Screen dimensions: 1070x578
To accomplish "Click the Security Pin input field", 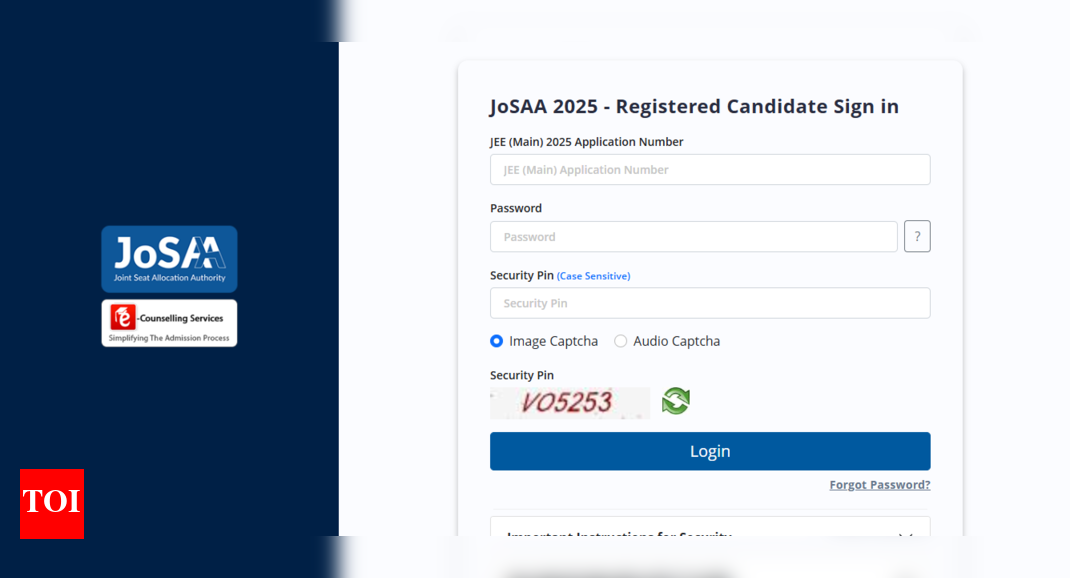I will 709,303.
